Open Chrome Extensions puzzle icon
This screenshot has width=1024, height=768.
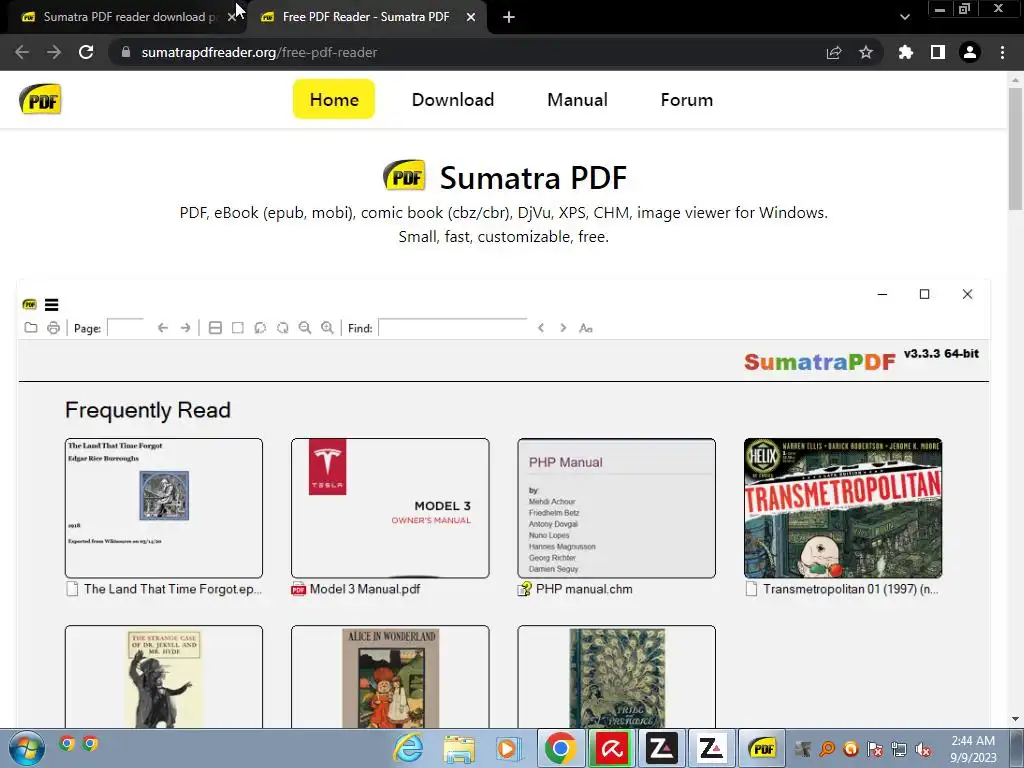[x=905, y=52]
